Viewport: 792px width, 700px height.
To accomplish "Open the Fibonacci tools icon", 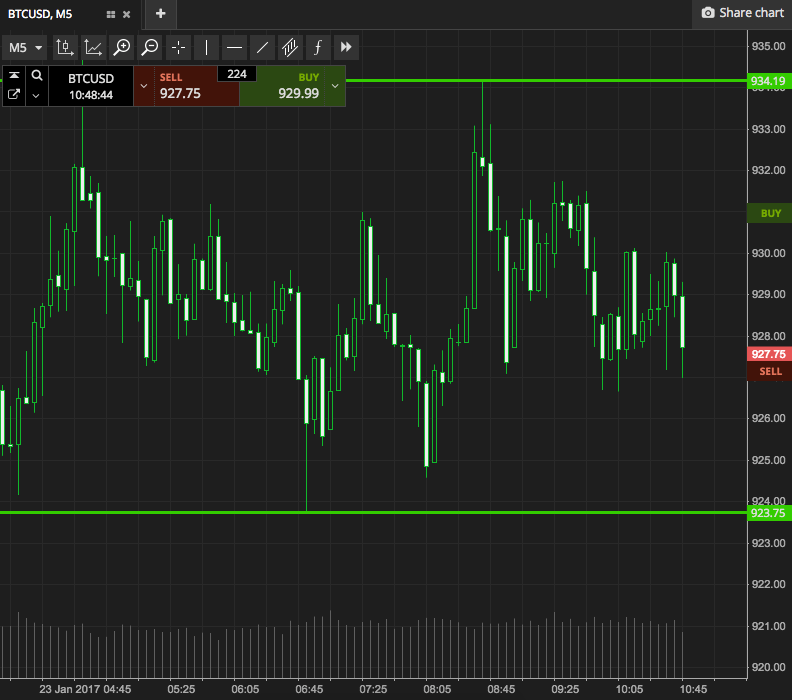I will pos(318,47).
